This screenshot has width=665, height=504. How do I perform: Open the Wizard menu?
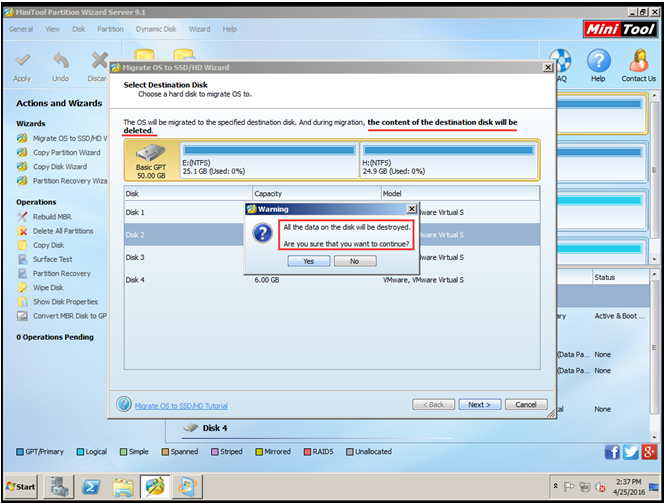(199, 29)
